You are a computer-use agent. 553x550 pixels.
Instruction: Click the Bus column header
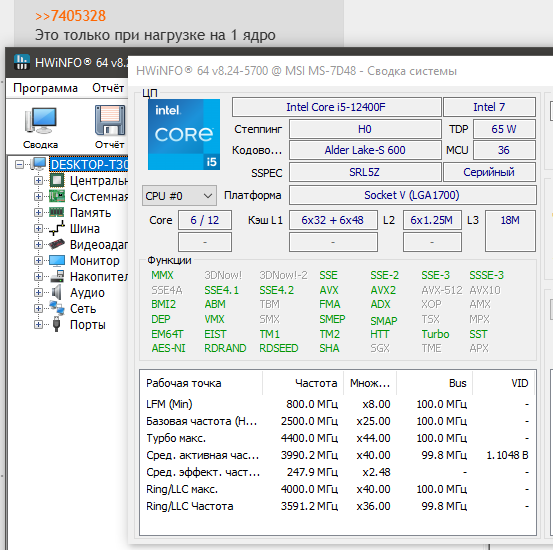(x=434, y=383)
